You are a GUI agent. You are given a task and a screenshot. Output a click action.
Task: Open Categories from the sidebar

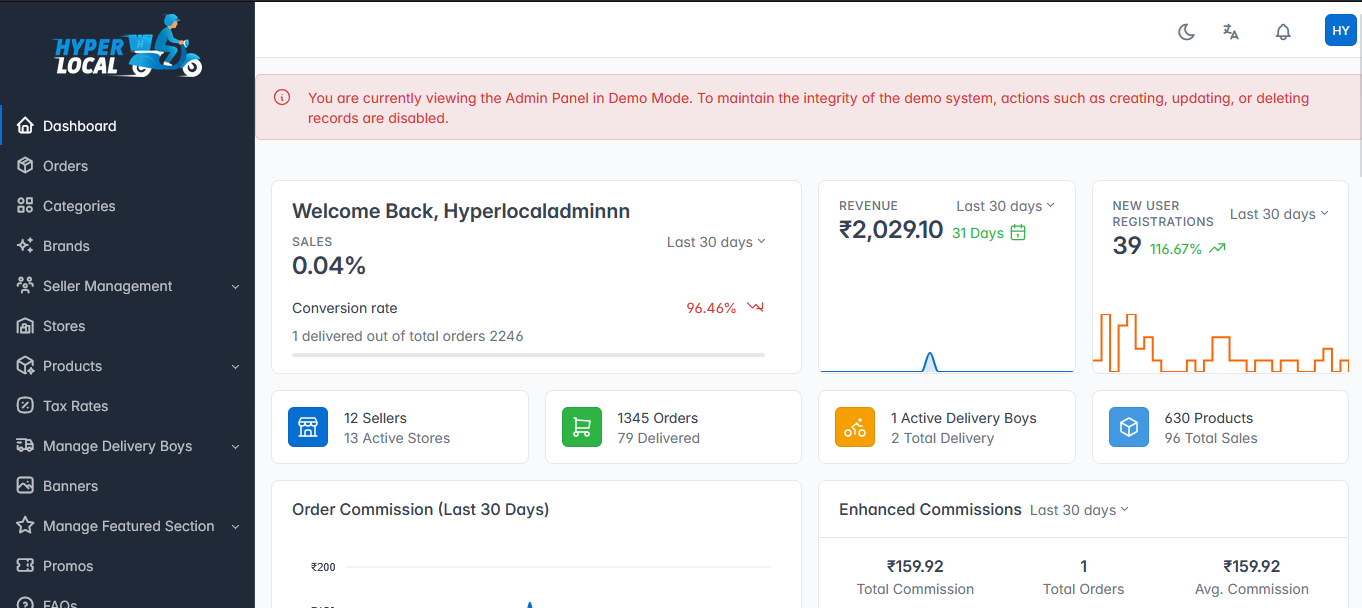tap(78, 206)
